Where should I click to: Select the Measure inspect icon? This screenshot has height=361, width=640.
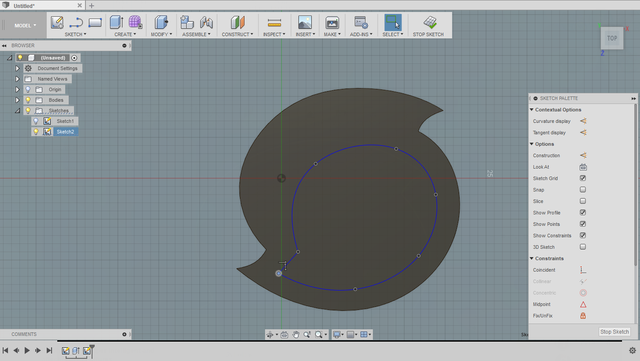pyautogui.click(x=274, y=22)
